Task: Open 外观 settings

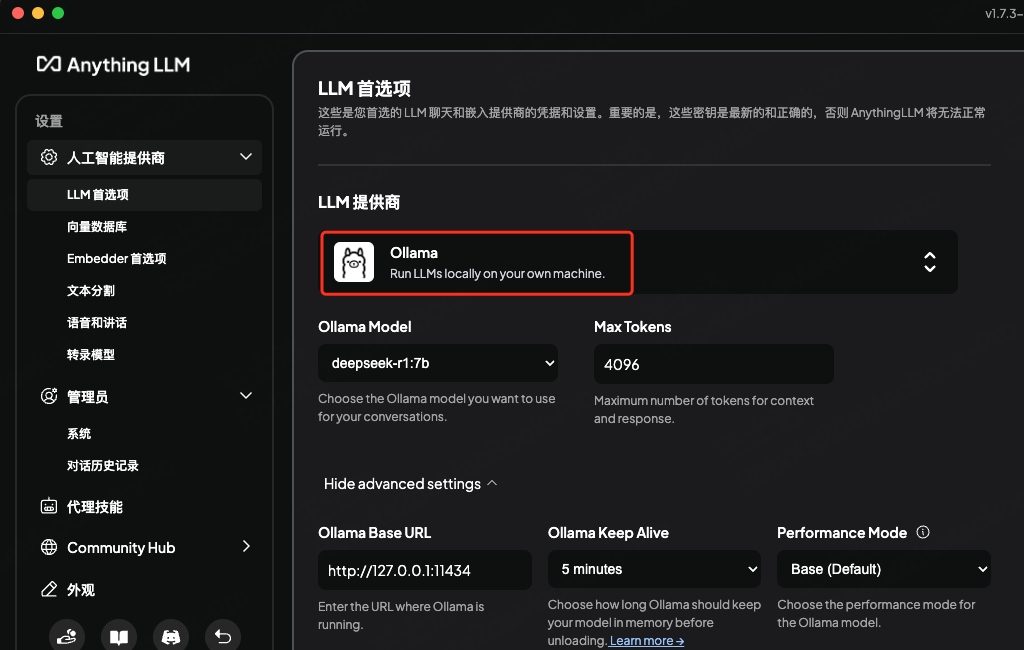Action: click(x=81, y=590)
